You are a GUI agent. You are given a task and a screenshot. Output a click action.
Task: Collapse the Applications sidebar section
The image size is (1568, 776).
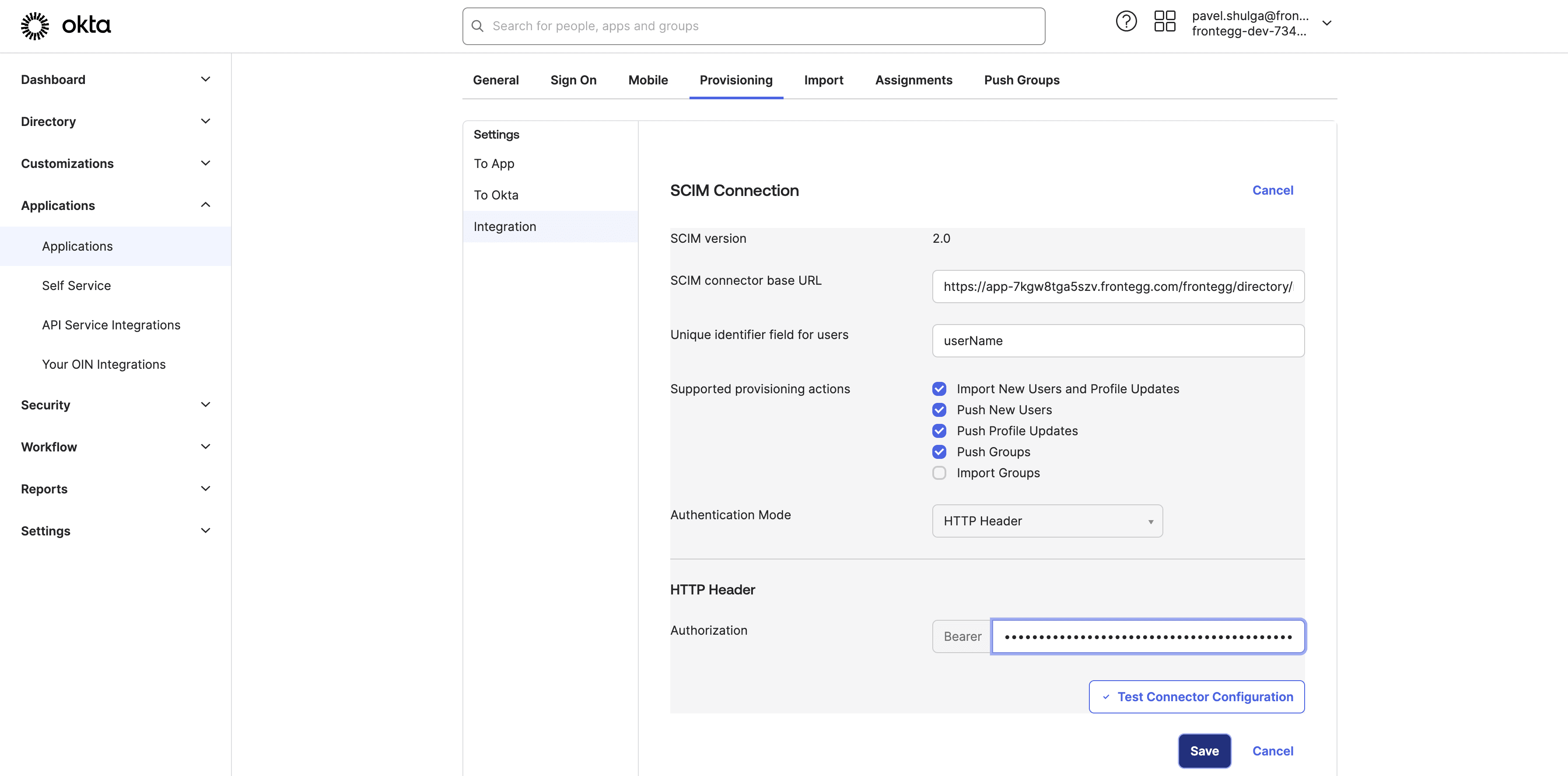[x=115, y=206]
